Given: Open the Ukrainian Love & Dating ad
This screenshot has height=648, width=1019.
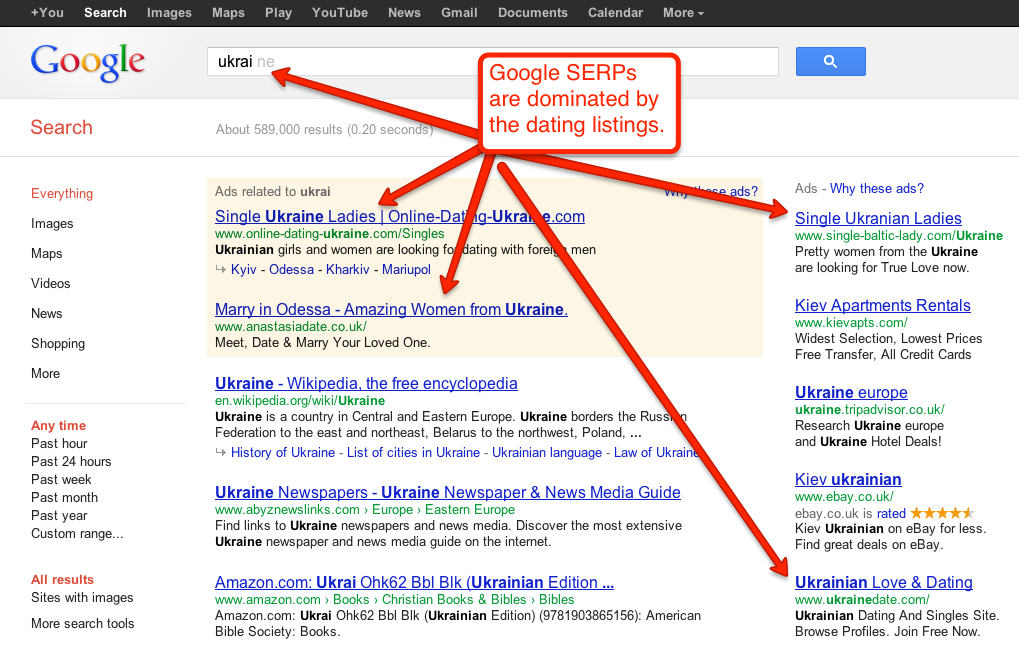Looking at the screenshot, I should pos(884,582).
